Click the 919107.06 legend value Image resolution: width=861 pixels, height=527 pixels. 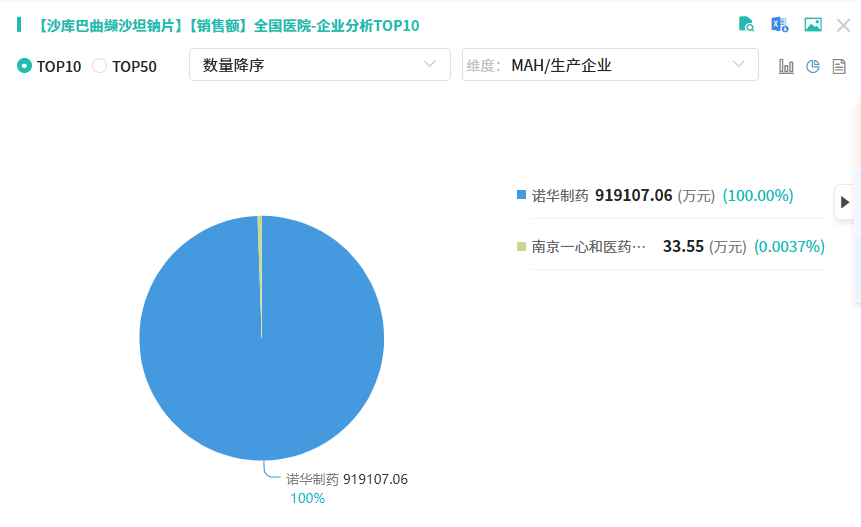tap(634, 195)
